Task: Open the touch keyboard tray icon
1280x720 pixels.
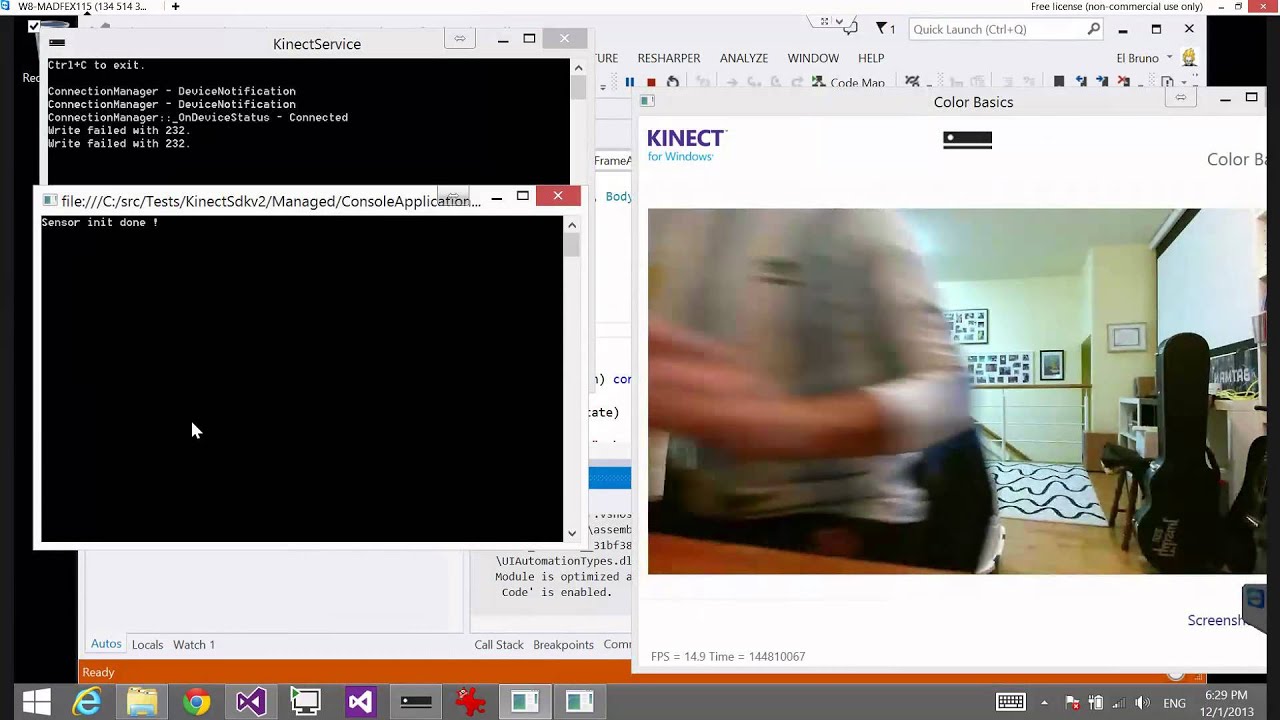Action: 1010,702
